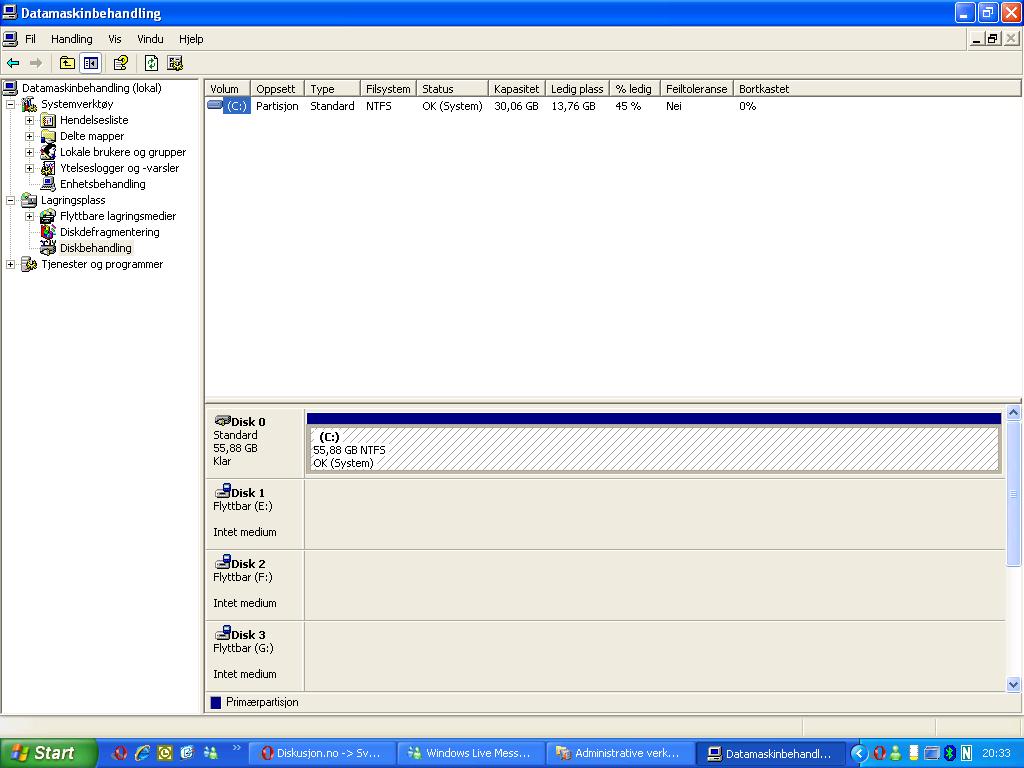
Task: Click the 45 % ledig cell
Action: tap(628, 106)
